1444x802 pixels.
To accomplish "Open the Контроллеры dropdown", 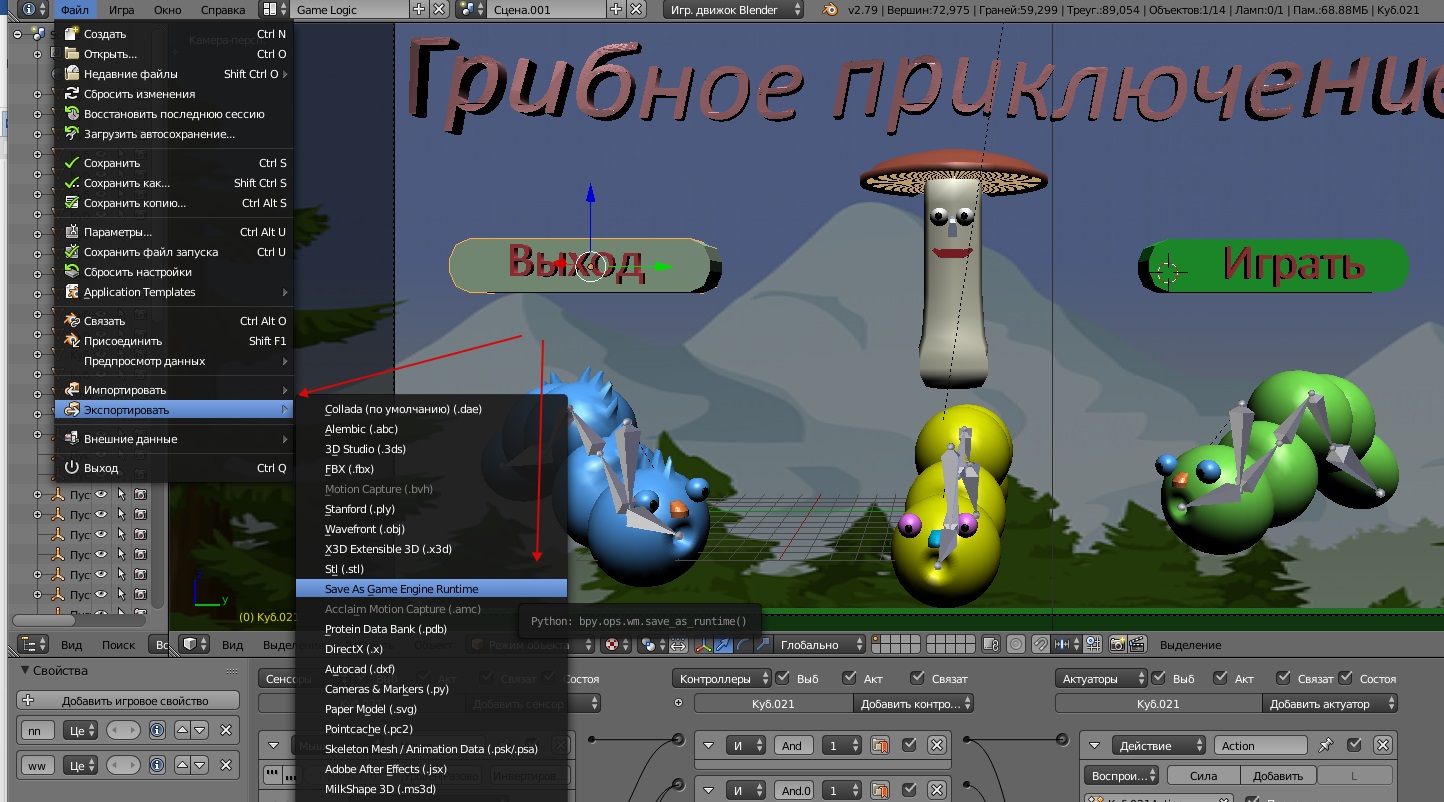I will (722, 678).
